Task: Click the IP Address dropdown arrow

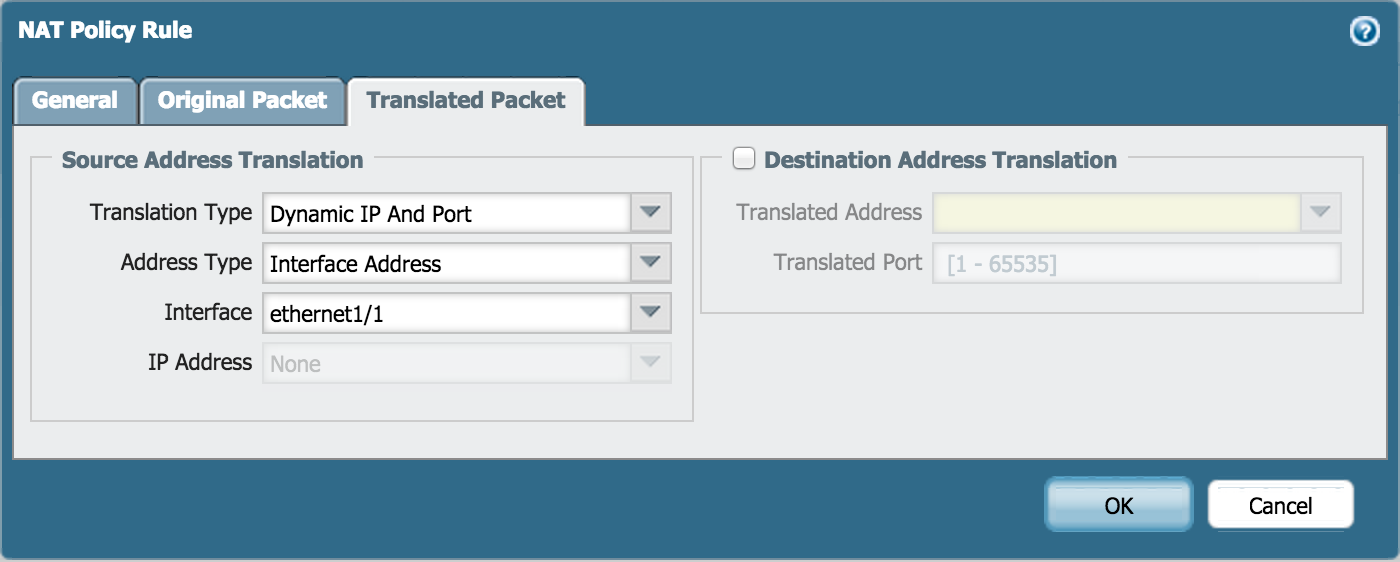Action: click(x=650, y=363)
